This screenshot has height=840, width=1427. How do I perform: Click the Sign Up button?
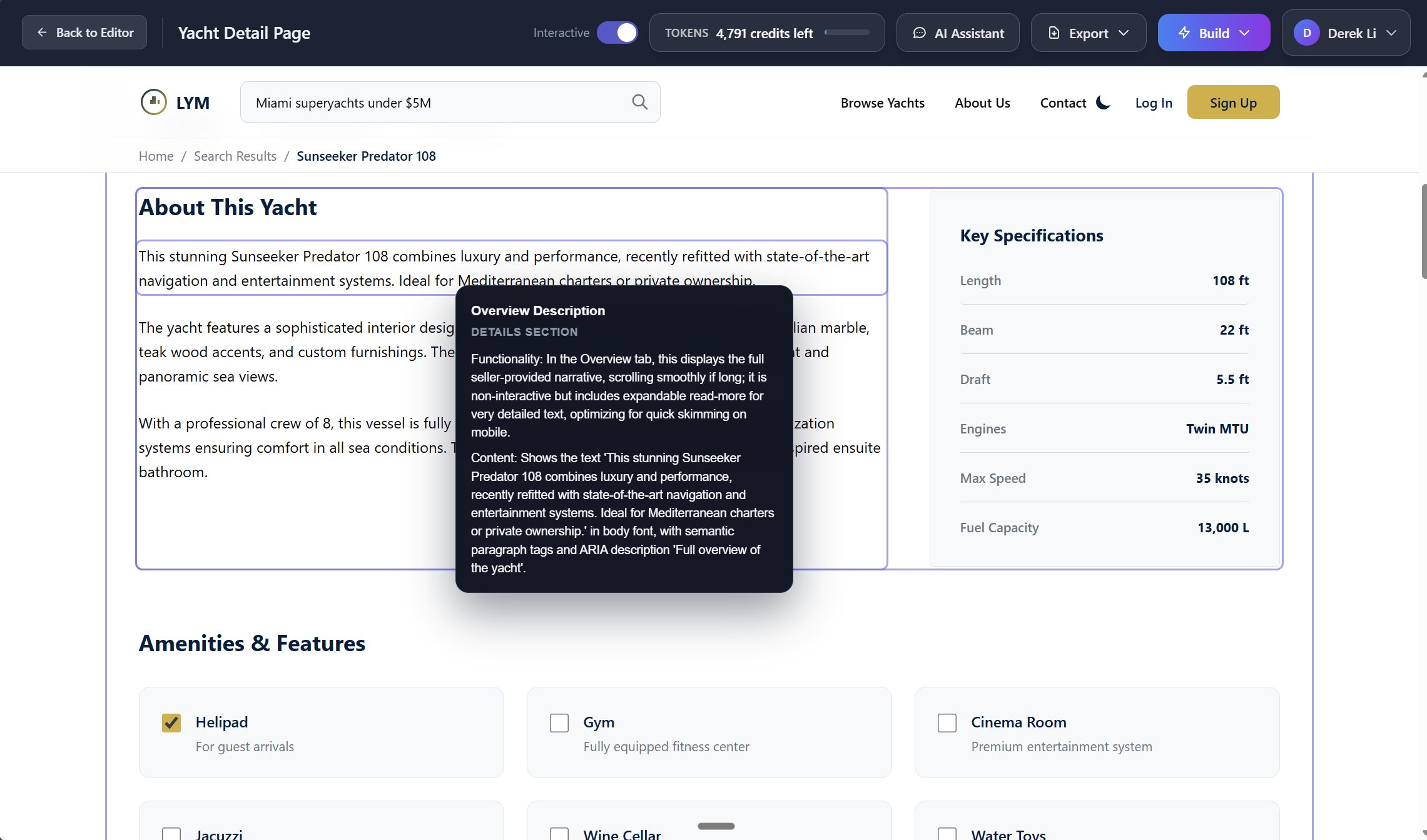point(1232,102)
